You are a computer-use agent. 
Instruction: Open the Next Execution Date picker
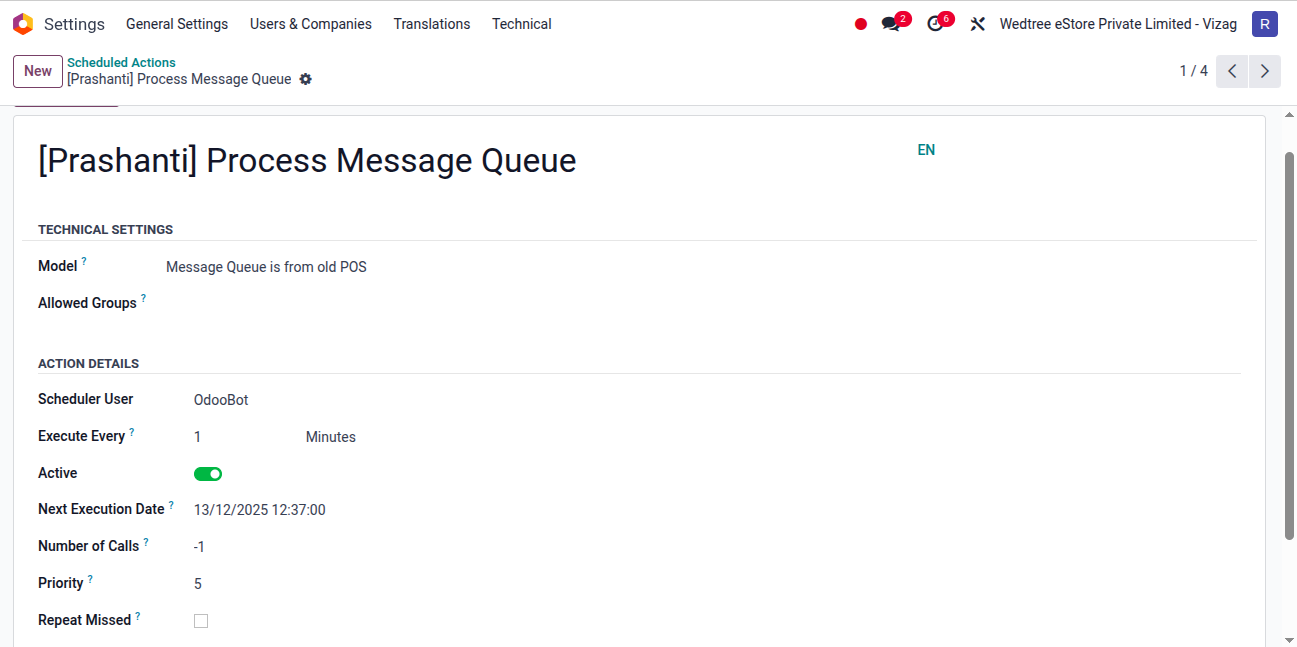[x=259, y=509]
